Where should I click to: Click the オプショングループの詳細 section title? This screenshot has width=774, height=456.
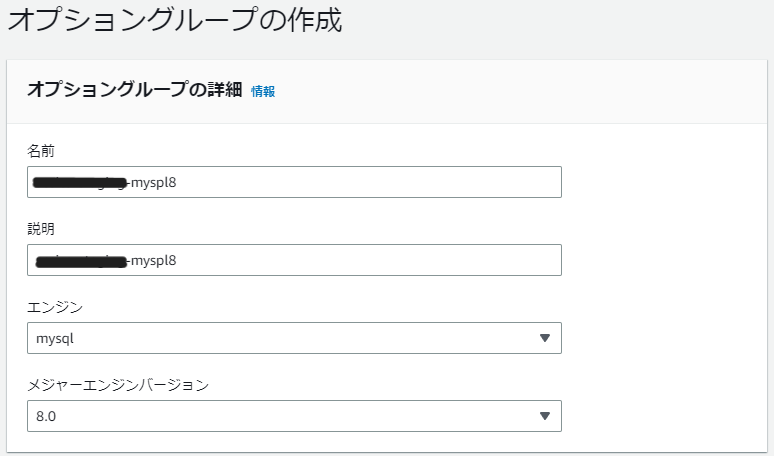click(x=135, y=90)
